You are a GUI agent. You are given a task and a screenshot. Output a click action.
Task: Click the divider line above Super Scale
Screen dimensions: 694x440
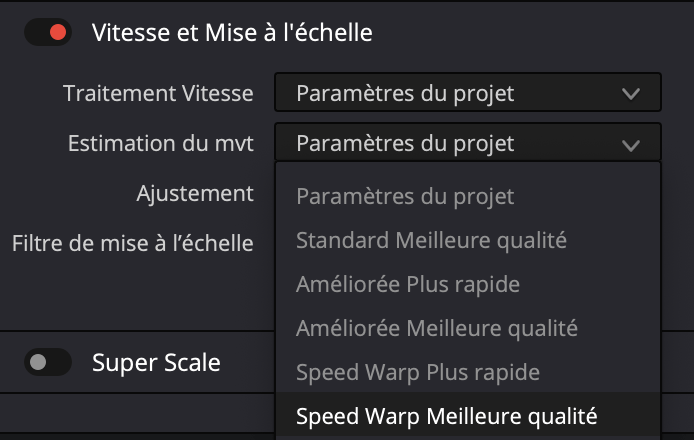click(x=137, y=330)
